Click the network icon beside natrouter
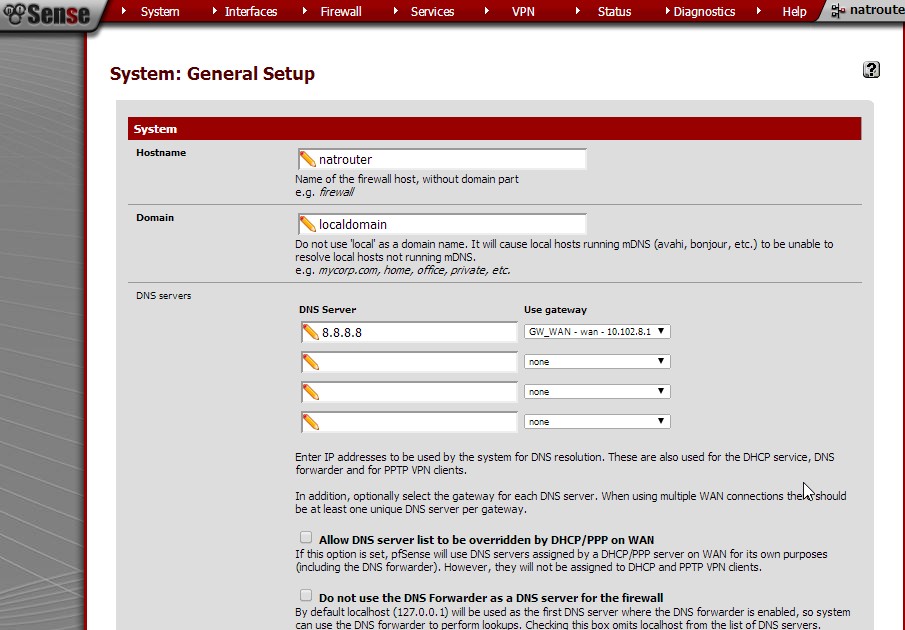 click(x=837, y=11)
